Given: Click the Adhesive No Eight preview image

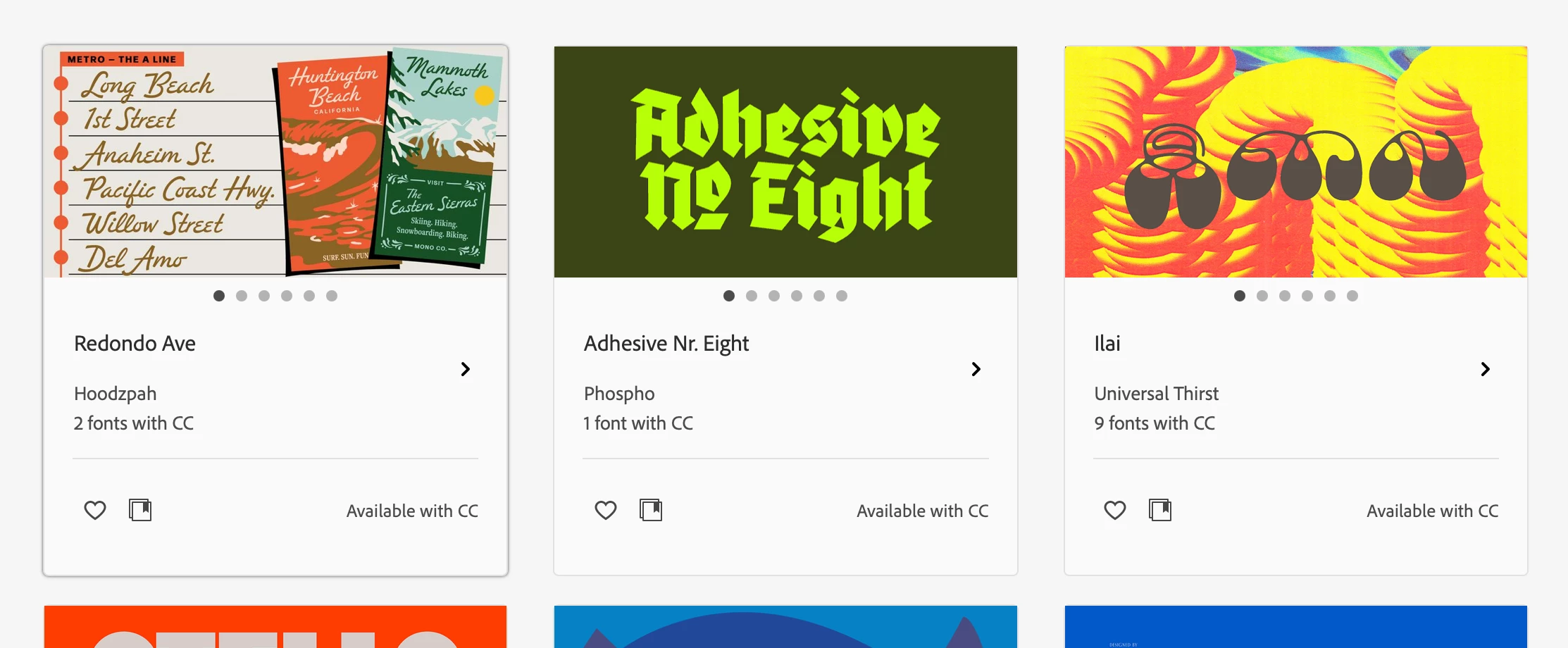Looking at the screenshot, I should (785, 162).
